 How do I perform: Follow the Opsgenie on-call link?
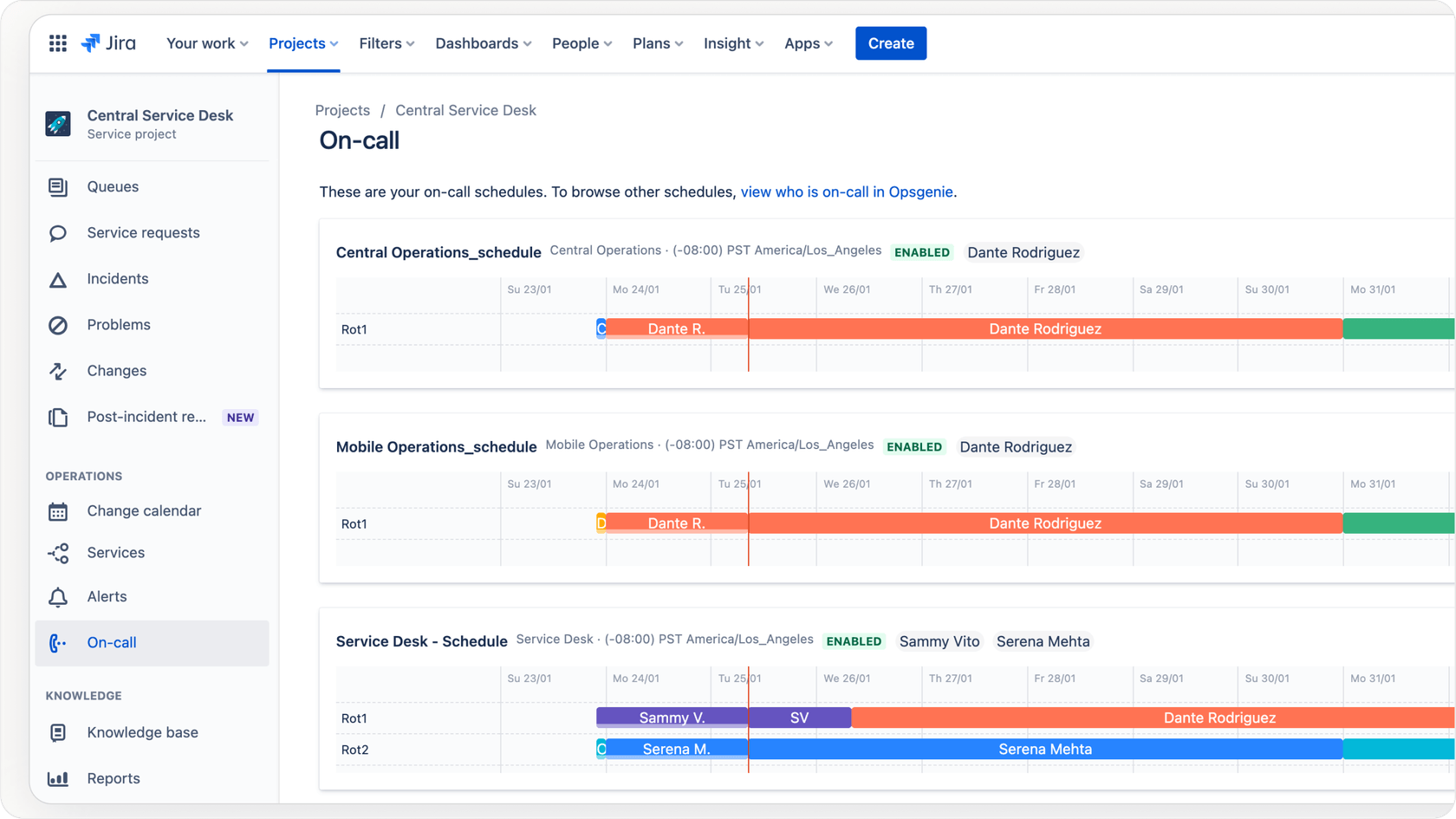[x=846, y=192]
